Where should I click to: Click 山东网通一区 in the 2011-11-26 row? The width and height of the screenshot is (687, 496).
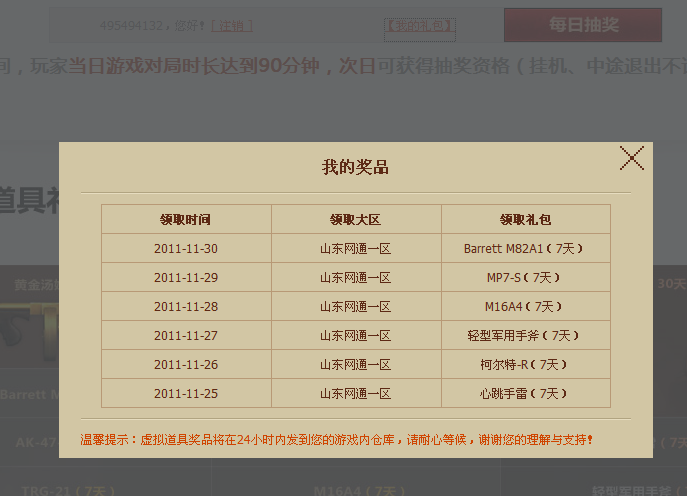click(x=355, y=364)
